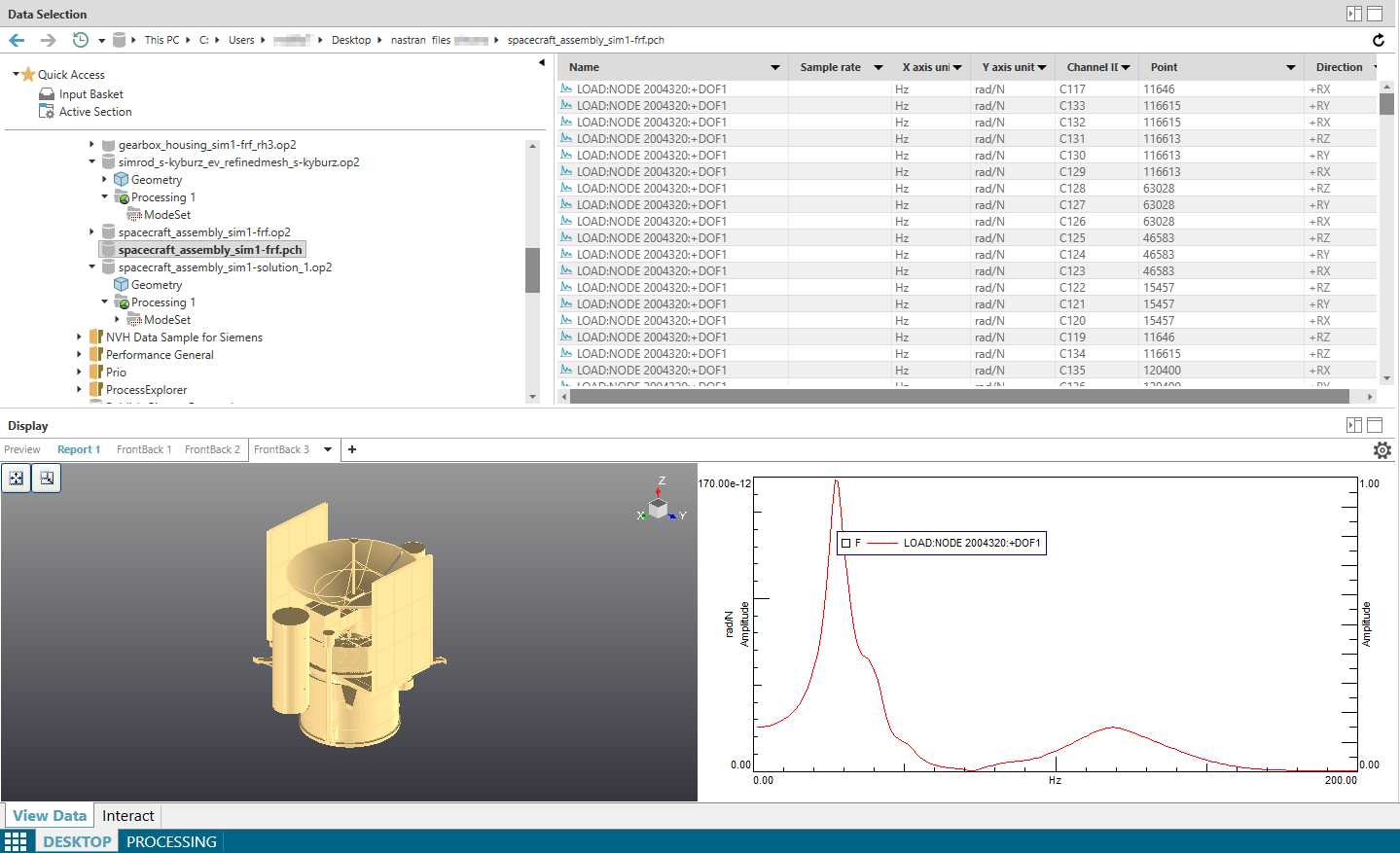This screenshot has height=853, width=1400.
Task: Select the row with Channel C128
Action: (x=967, y=188)
